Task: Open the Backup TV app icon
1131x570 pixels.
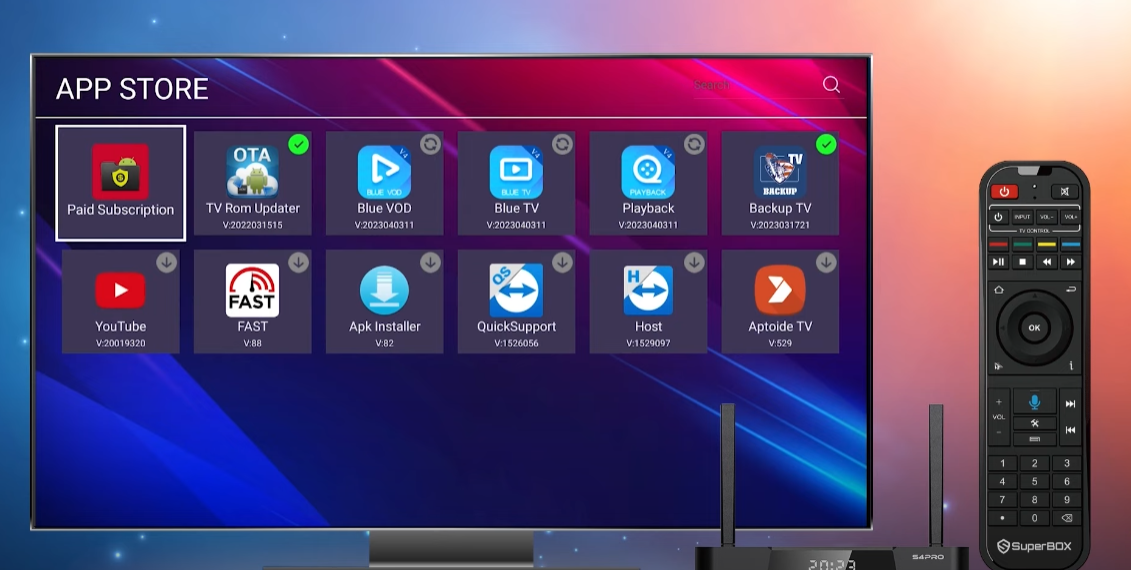Action: point(780,172)
